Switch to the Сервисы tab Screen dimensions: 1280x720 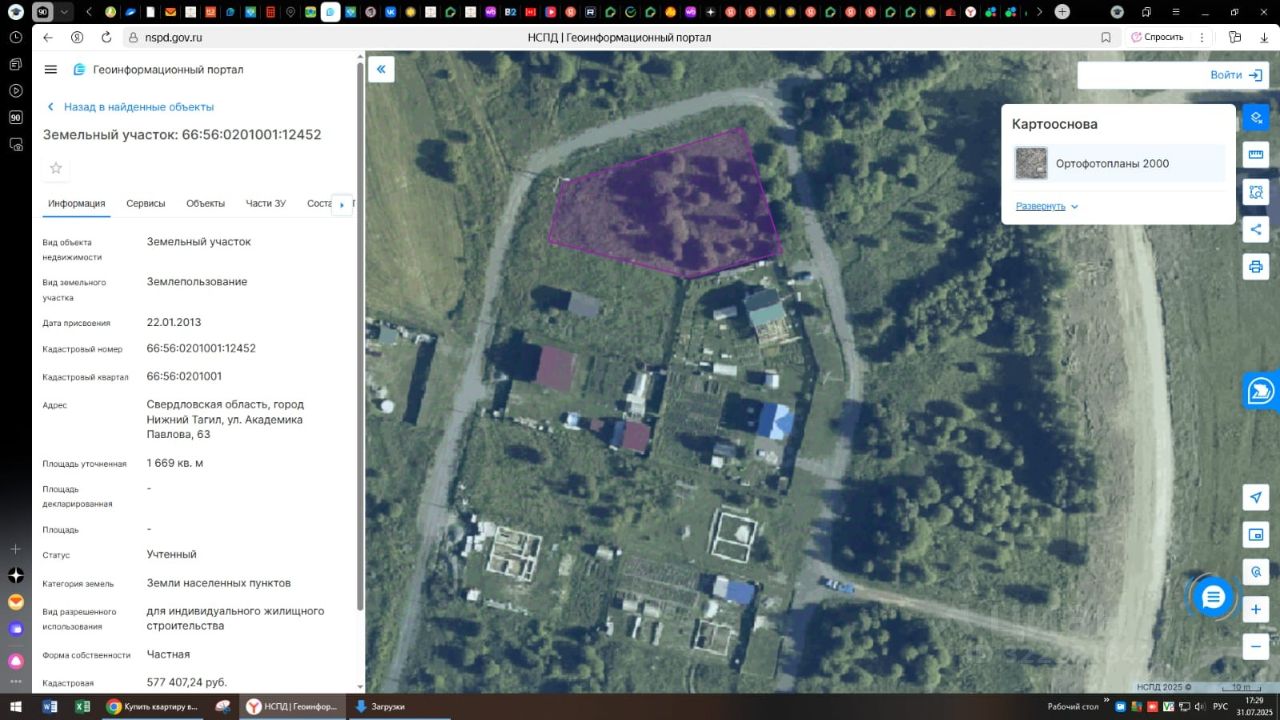146,203
